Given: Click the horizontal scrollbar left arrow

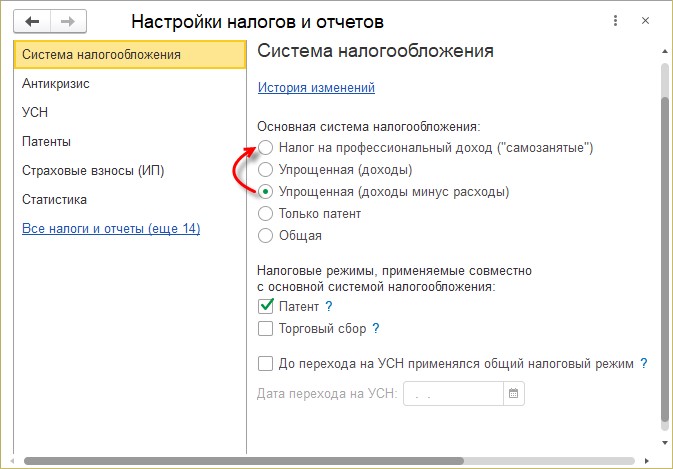Looking at the screenshot, I should coord(12,461).
